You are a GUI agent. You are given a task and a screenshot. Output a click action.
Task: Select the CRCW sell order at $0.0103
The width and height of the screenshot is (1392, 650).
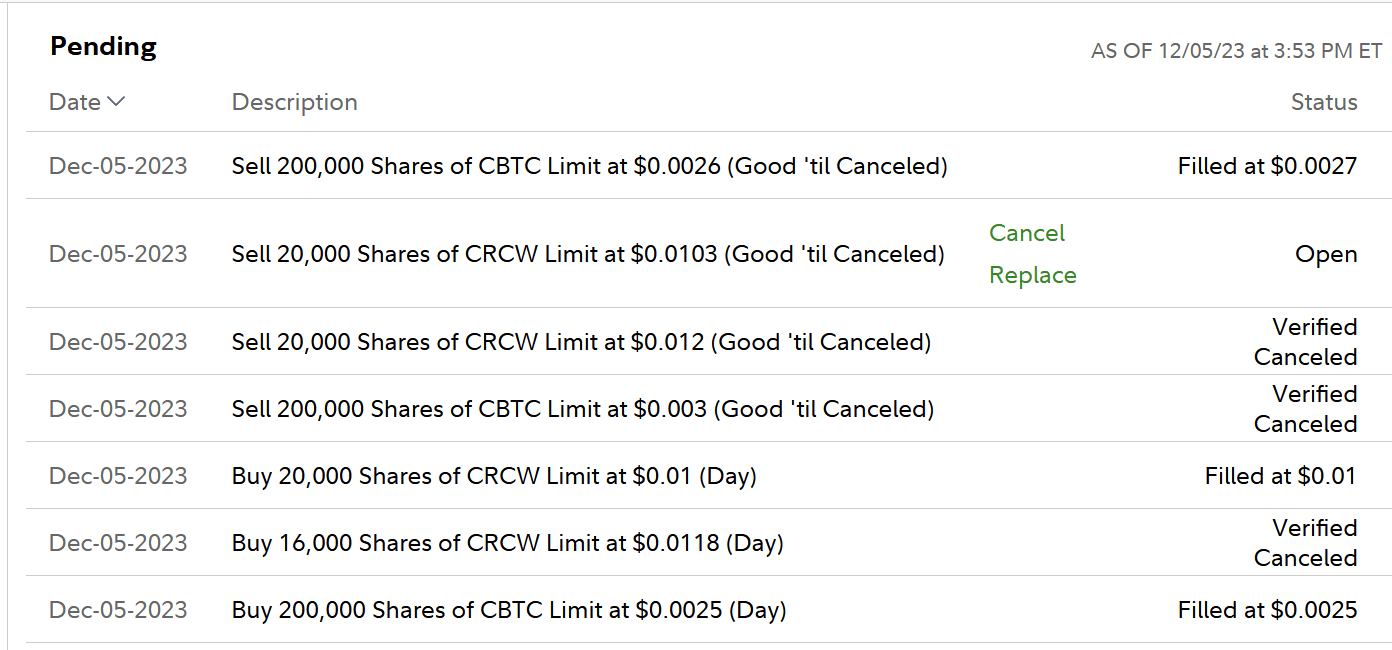tap(588, 254)
